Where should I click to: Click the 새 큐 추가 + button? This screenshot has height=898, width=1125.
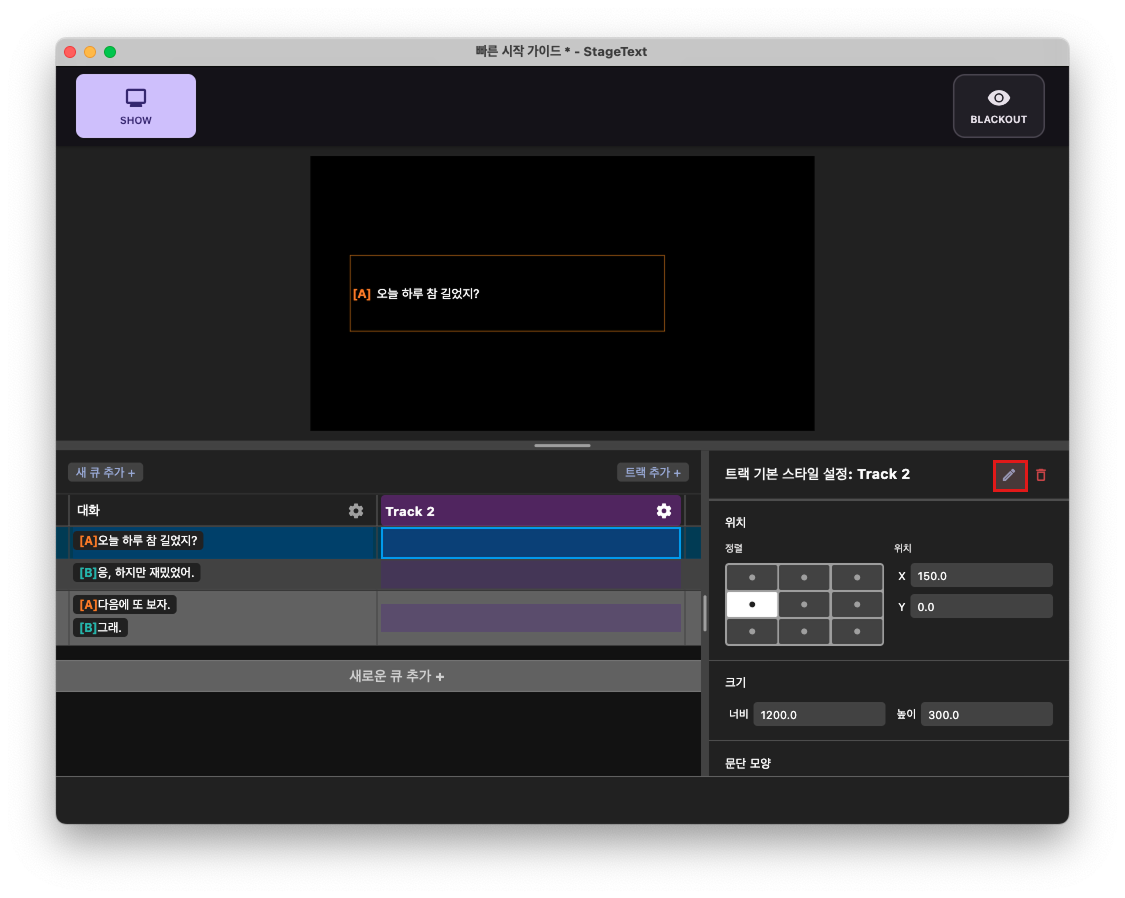104,471
